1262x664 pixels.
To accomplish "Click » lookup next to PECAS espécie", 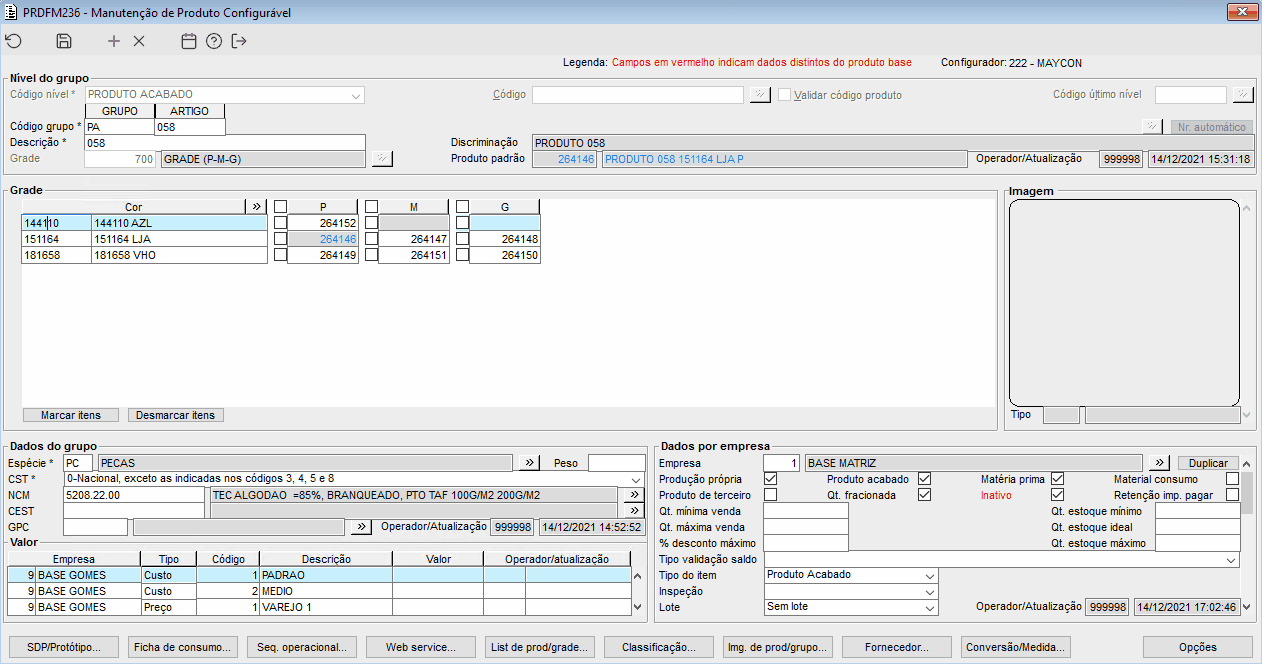I will [x=530, y=463].
